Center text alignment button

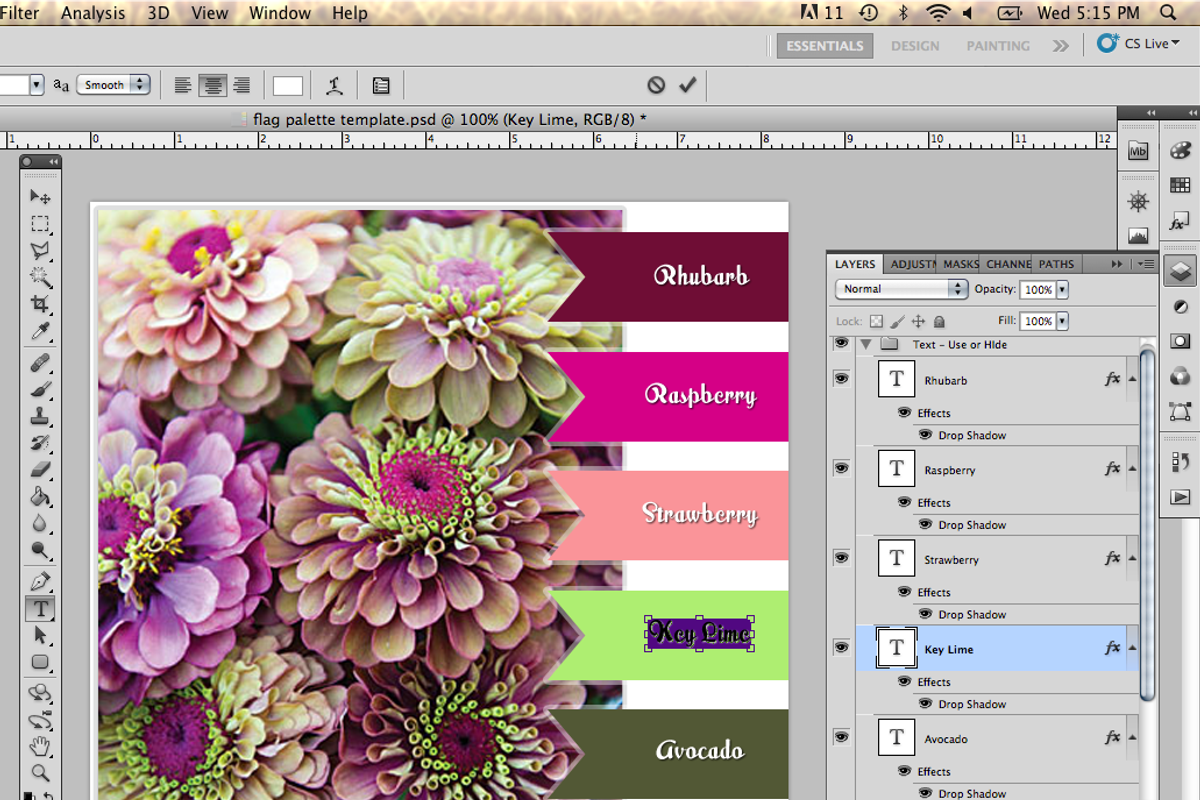212,86
